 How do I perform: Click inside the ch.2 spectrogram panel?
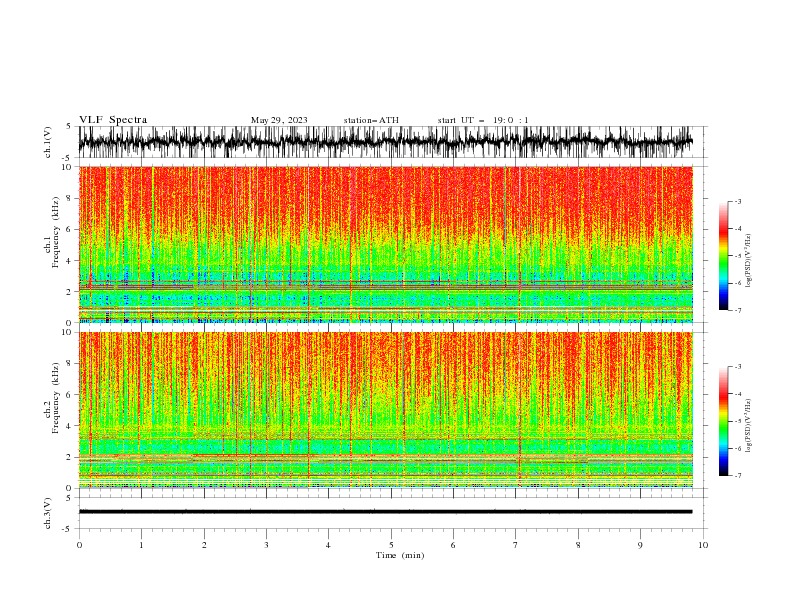click(x=385, y=410)
